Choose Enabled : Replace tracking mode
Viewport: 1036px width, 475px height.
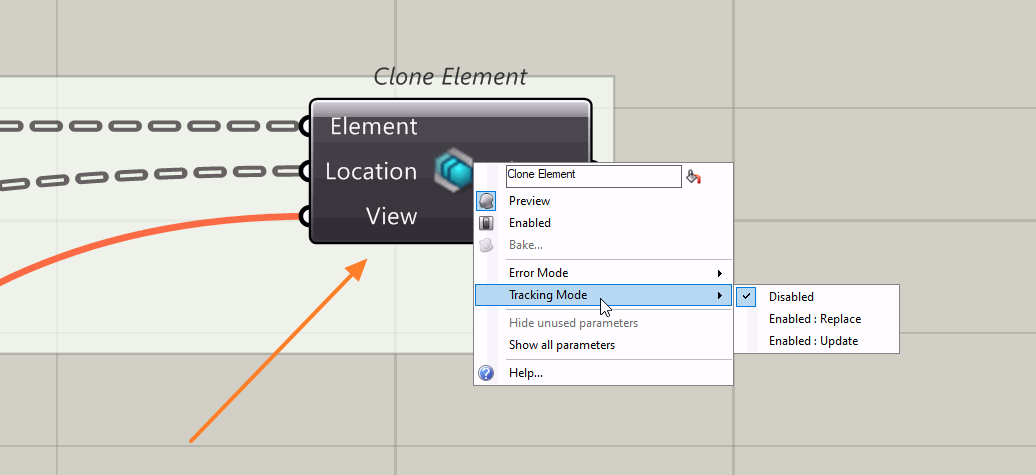[x=817, y=319]
